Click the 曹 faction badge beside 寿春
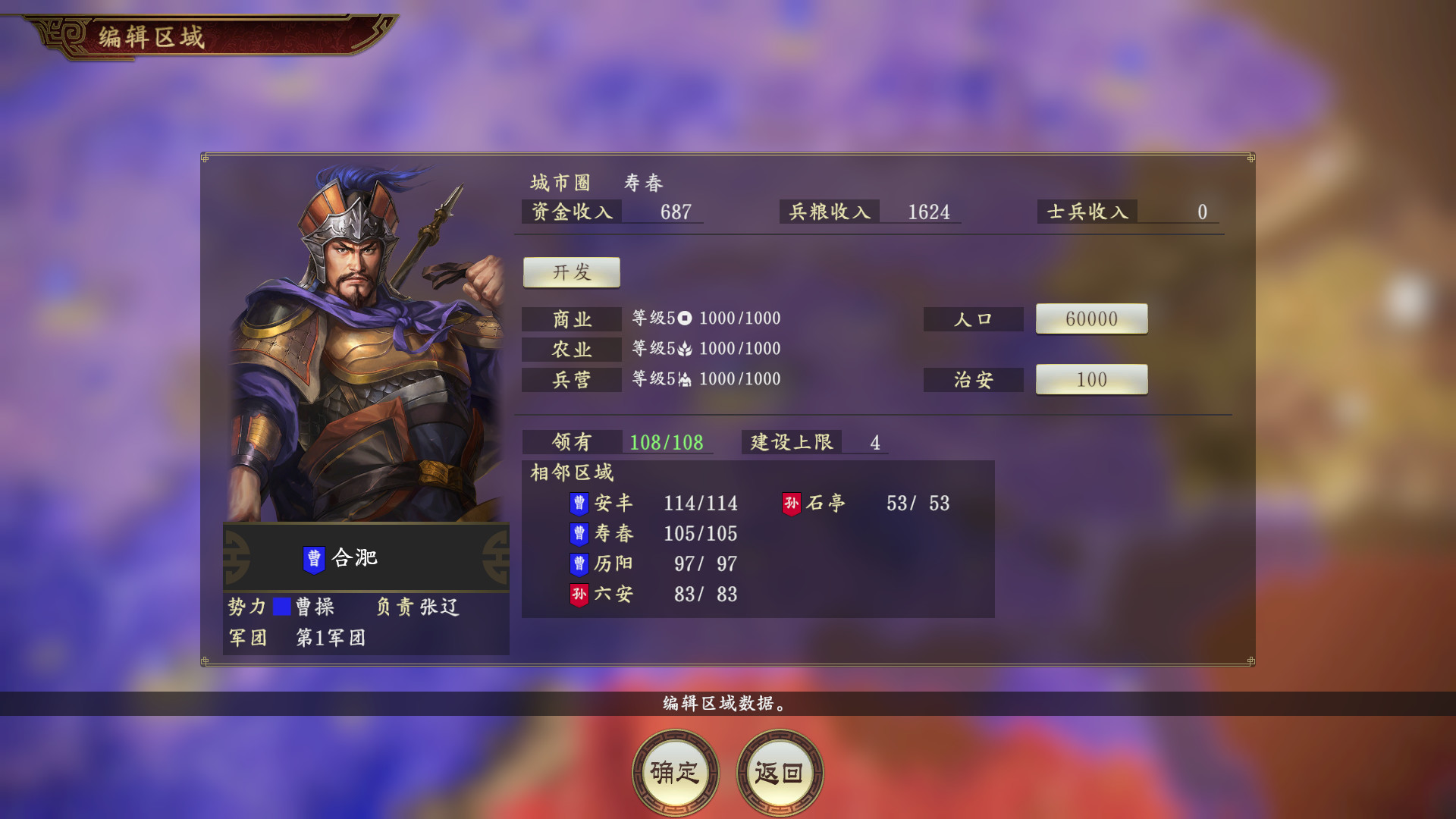This screenshot has width=1456, height=819. pos(579,534)
